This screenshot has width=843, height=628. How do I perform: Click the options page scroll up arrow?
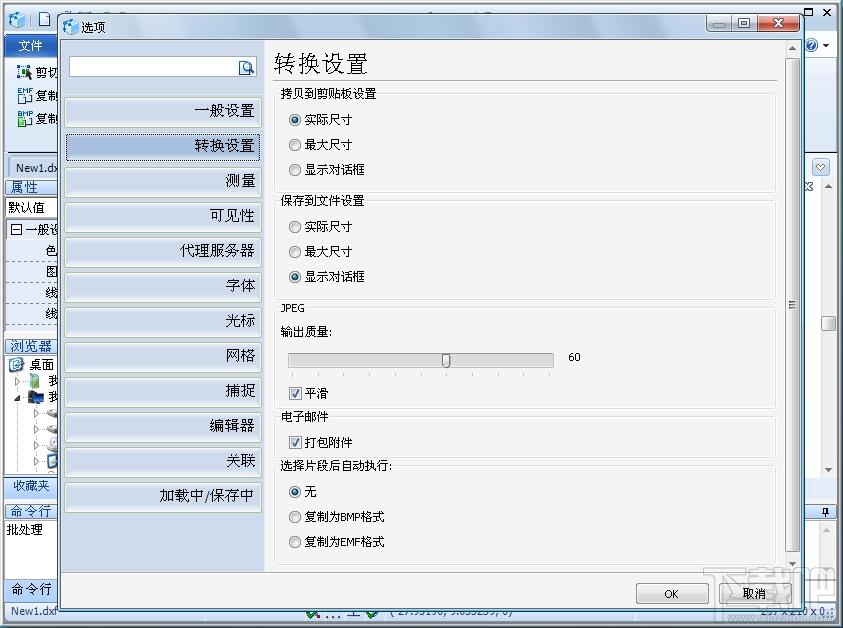(x=792, y=48)
